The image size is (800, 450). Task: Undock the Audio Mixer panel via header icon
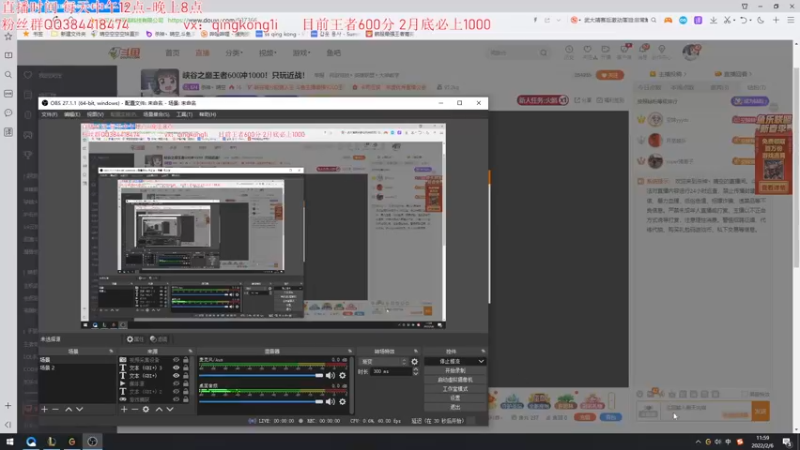pyautogui.click(x=350, y=351)
